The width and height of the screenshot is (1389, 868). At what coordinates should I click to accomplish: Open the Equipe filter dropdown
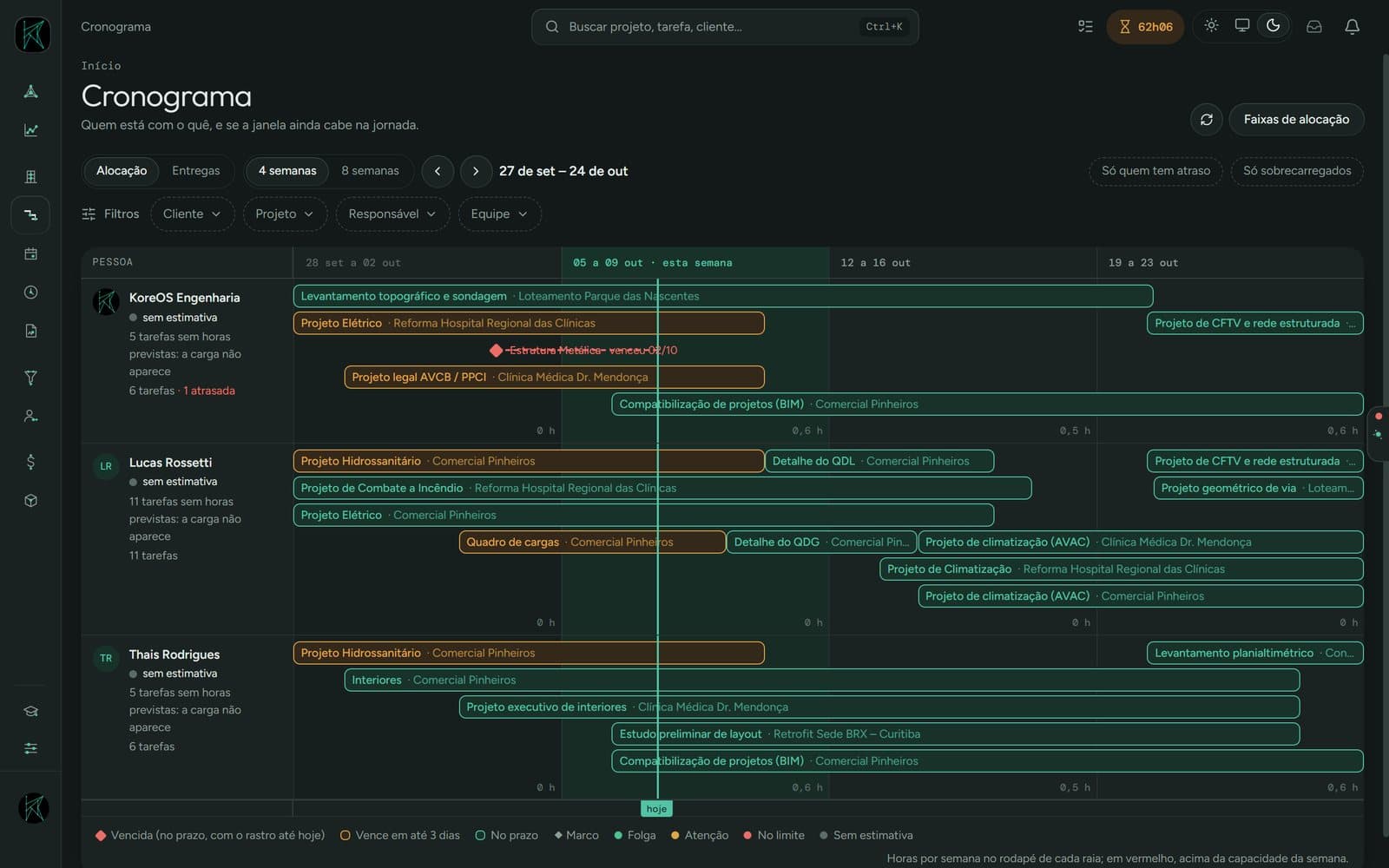point(499,214)
